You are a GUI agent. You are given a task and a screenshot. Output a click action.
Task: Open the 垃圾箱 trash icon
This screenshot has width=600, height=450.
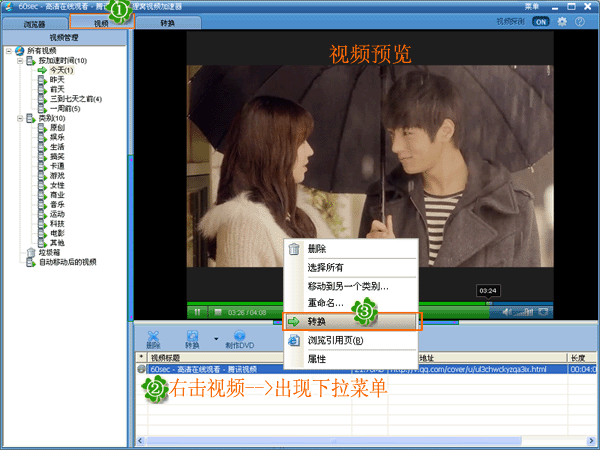click(31, 253)
